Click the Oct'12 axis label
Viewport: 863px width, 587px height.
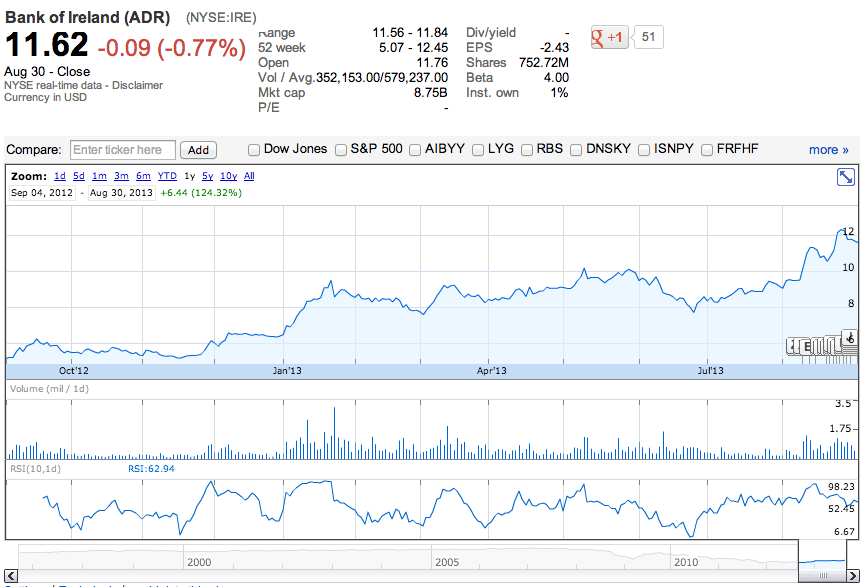tap(74, 371)
